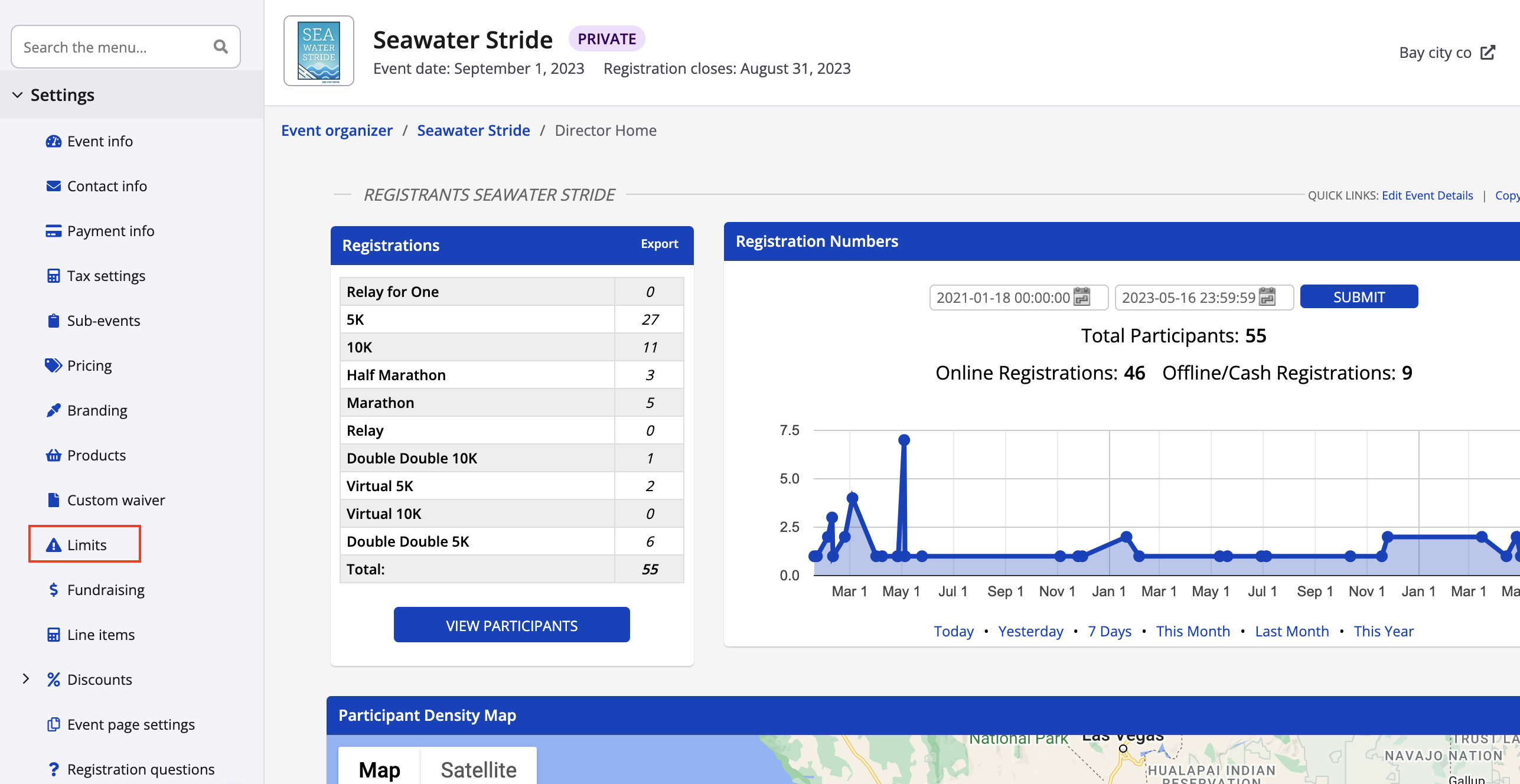Filter registrations by Last Month
Screen dimensions: 1520x784
click(1291, 631)
